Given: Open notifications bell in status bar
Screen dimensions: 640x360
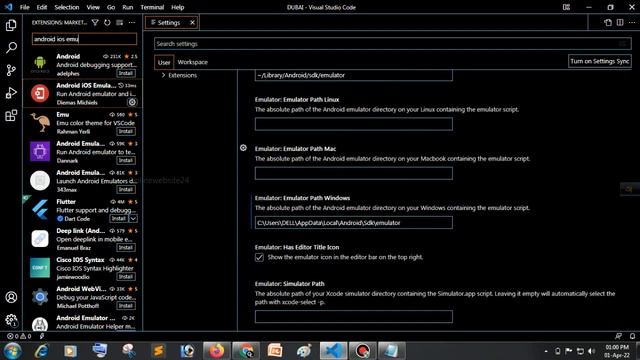Looking at the screenshot, I should [x=632, y=336].
